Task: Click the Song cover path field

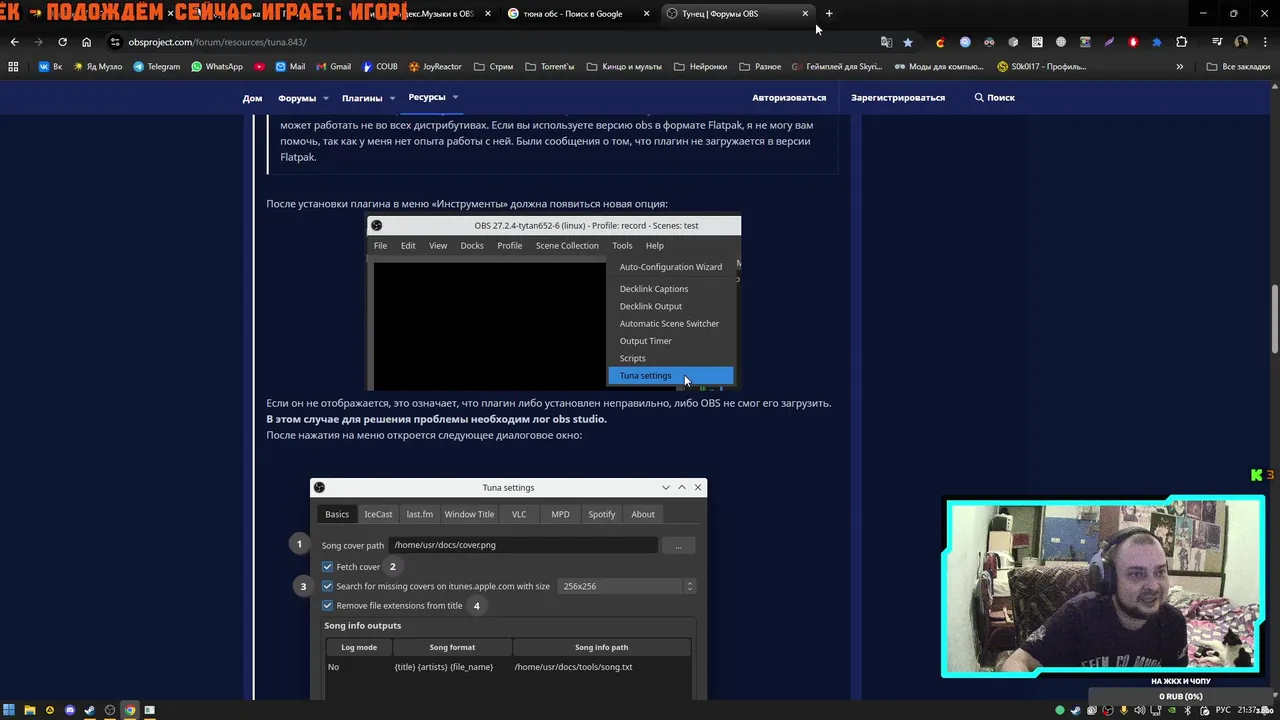Action: pyautogui.click(x=523, y=545)
